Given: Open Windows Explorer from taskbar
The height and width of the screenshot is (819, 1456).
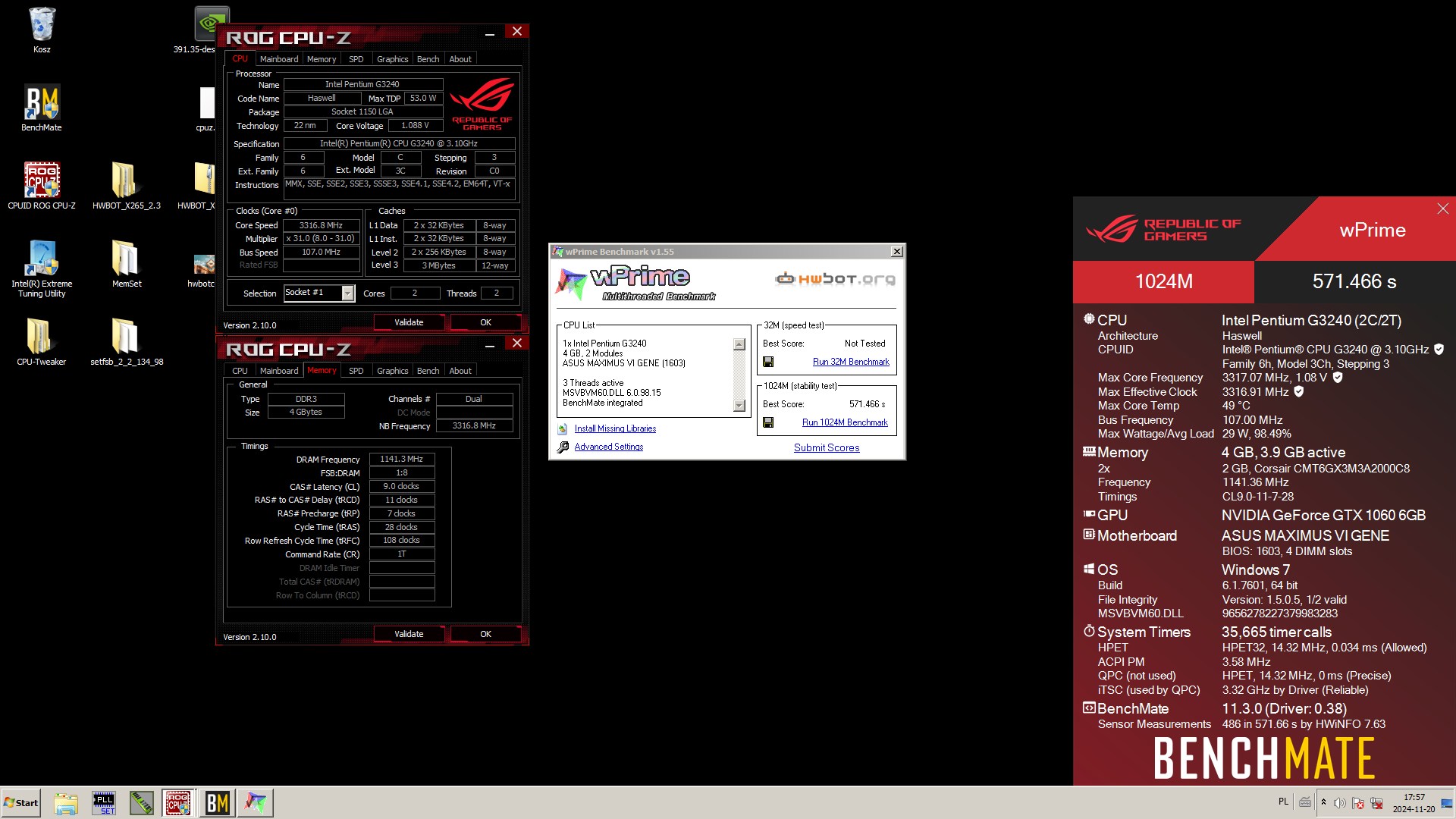Looking at the screenshot, I should point(66,802).
